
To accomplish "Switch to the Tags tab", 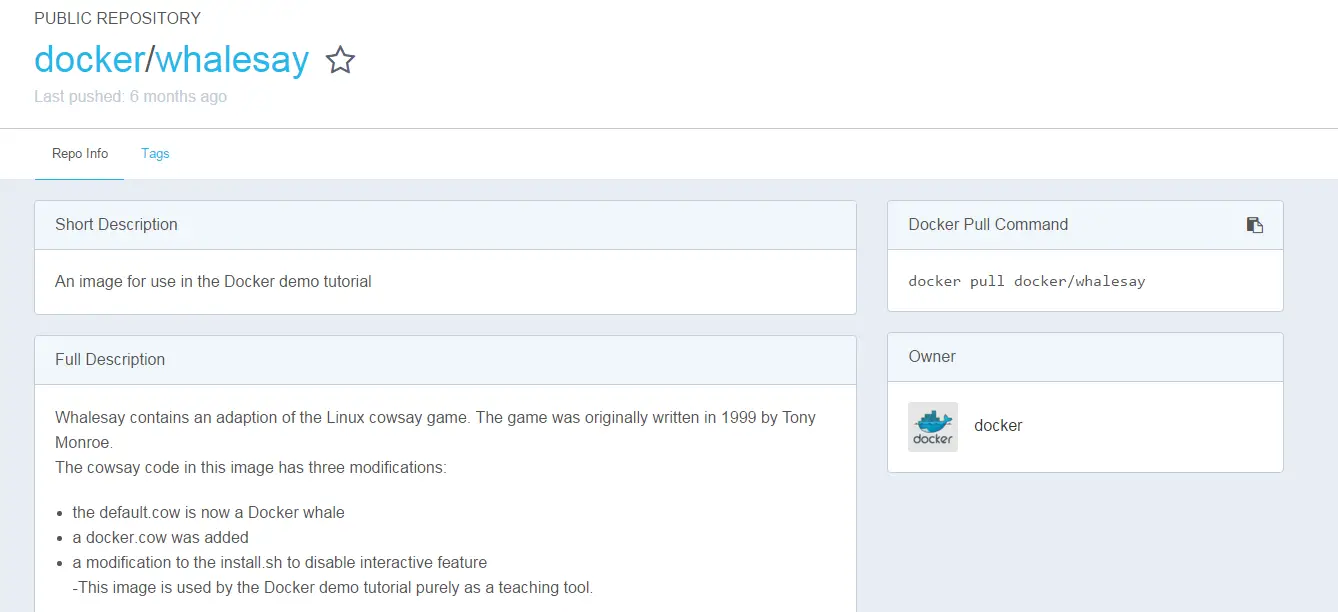I will (155, 154).
